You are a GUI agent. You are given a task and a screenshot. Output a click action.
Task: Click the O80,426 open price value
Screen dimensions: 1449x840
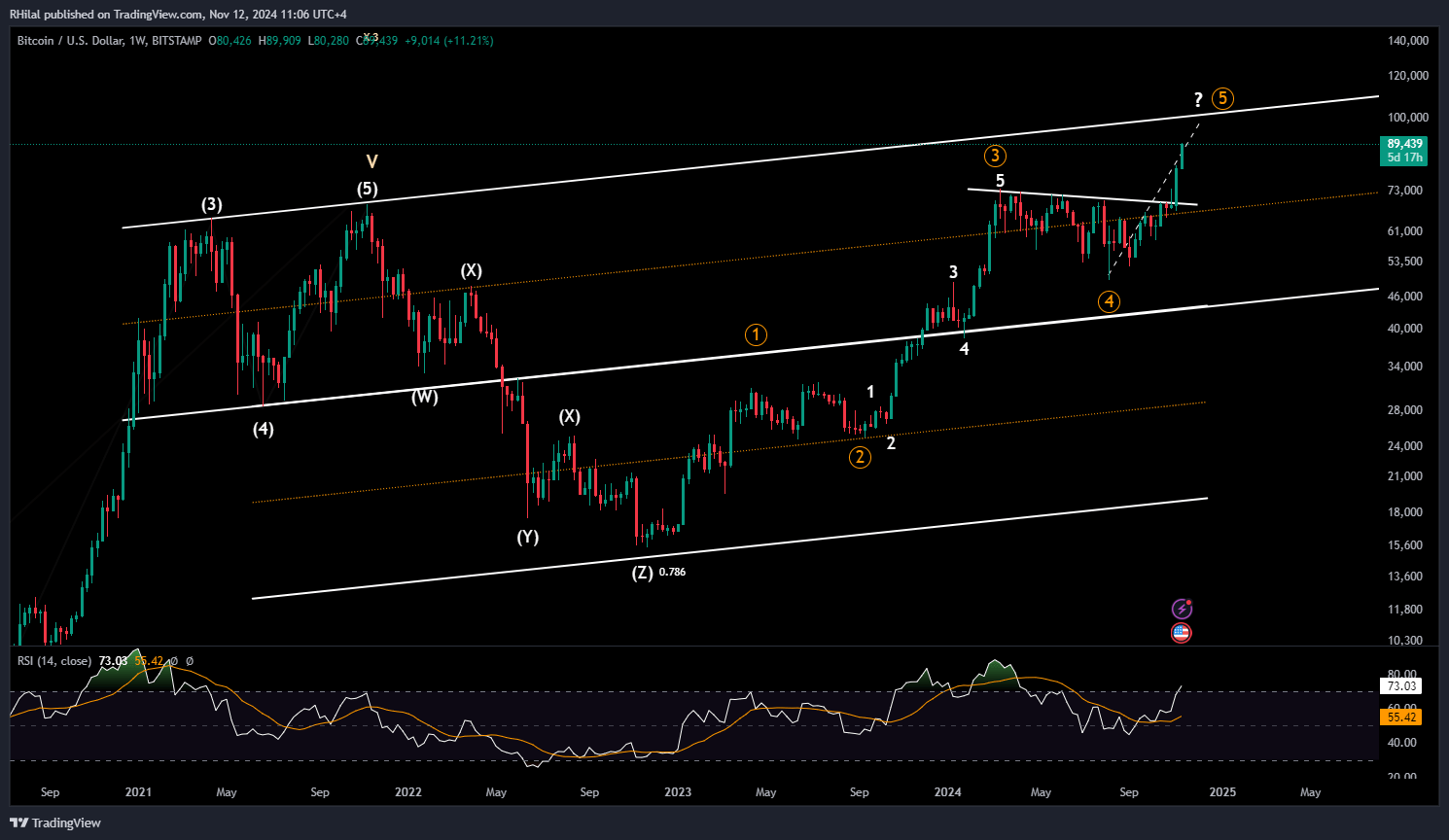click(230, 41)
